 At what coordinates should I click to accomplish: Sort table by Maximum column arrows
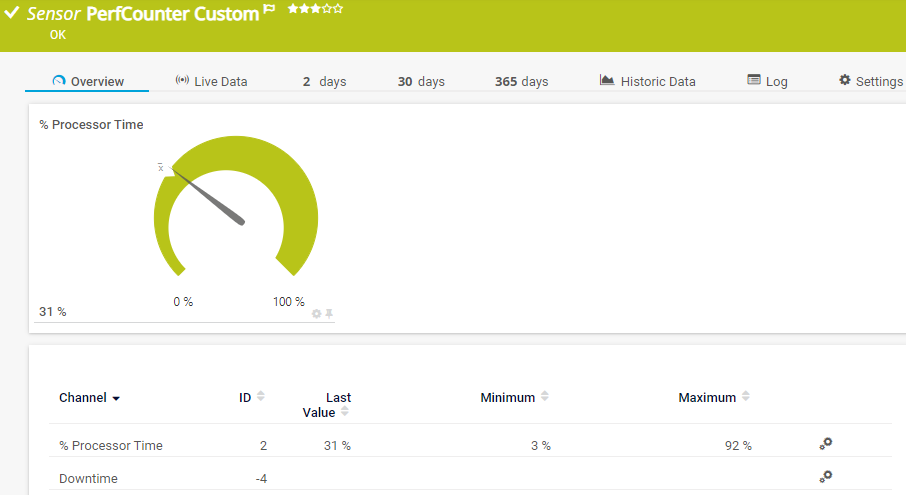745,397
